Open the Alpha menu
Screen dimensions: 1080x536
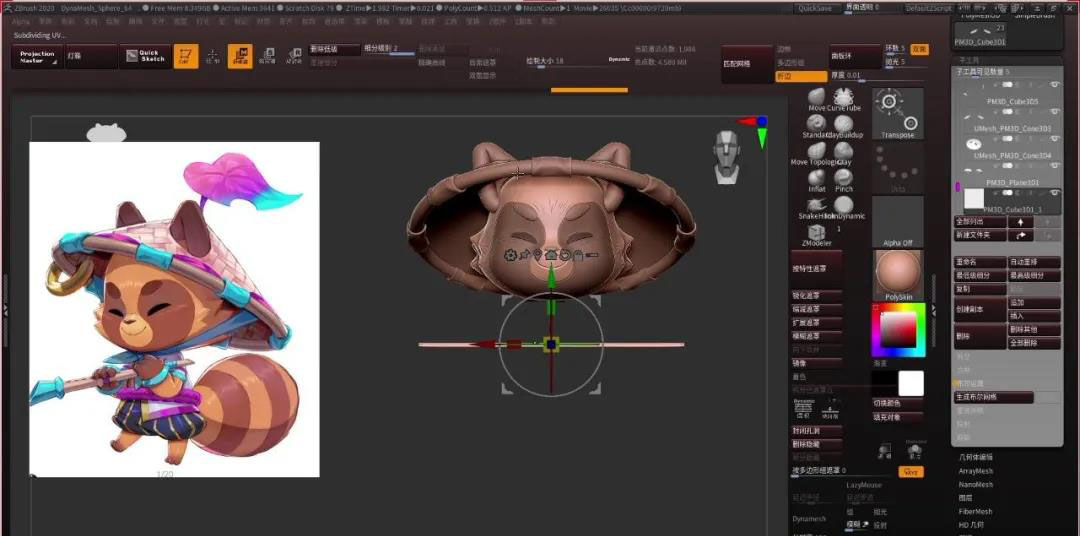(x=21, y=22)
